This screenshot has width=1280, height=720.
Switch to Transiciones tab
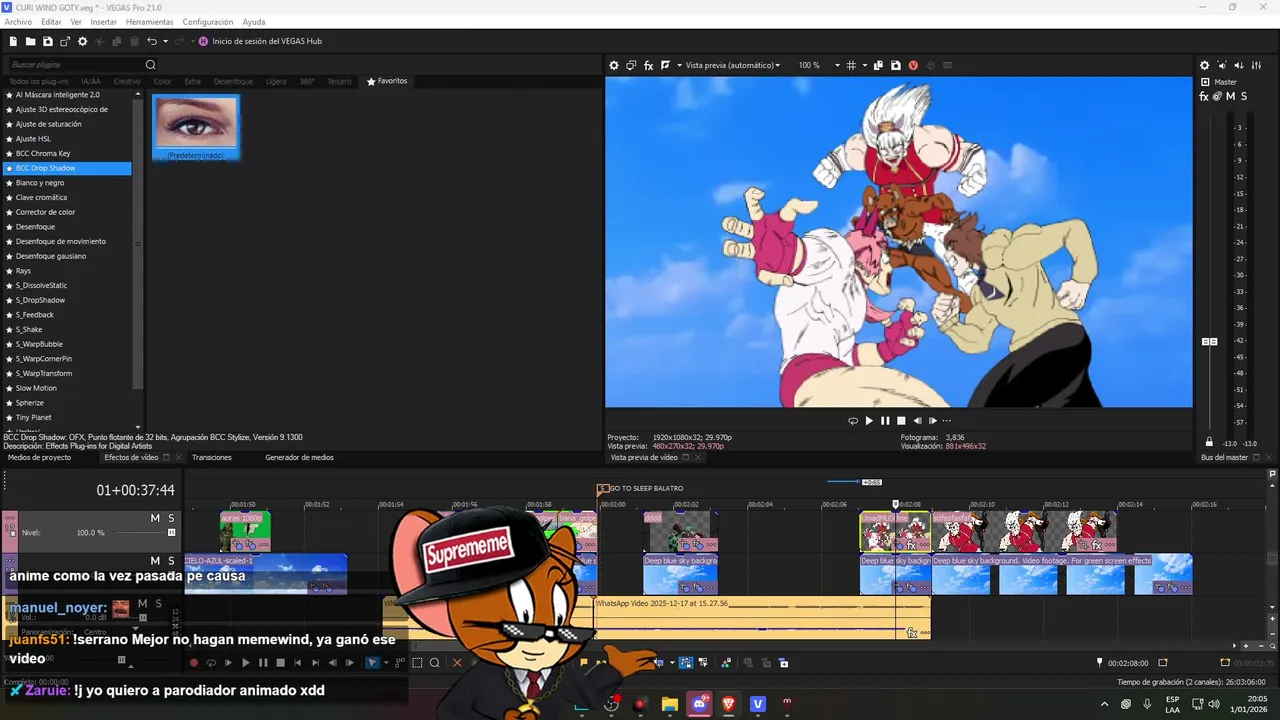212,458
